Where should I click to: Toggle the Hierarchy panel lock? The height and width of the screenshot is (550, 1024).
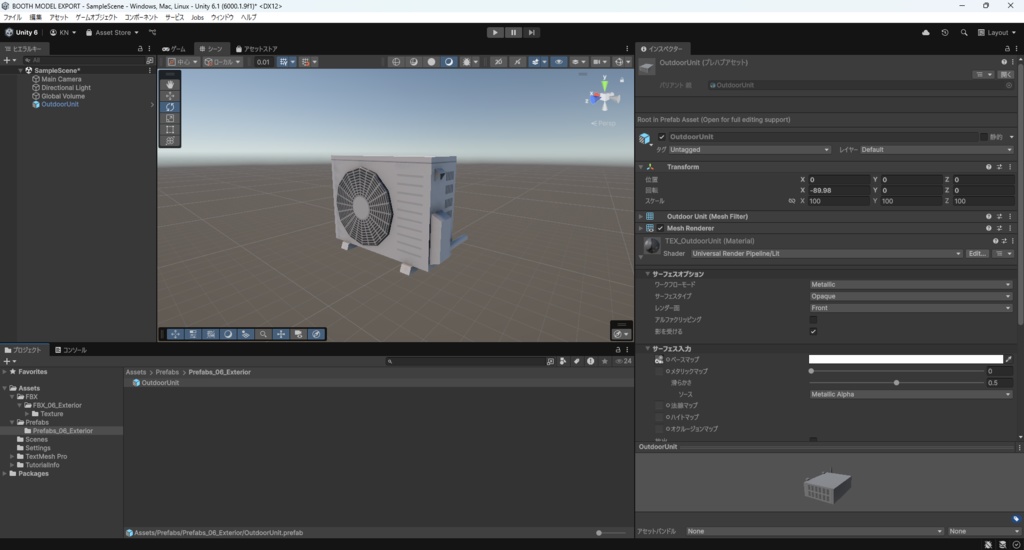tap(140, 49)
